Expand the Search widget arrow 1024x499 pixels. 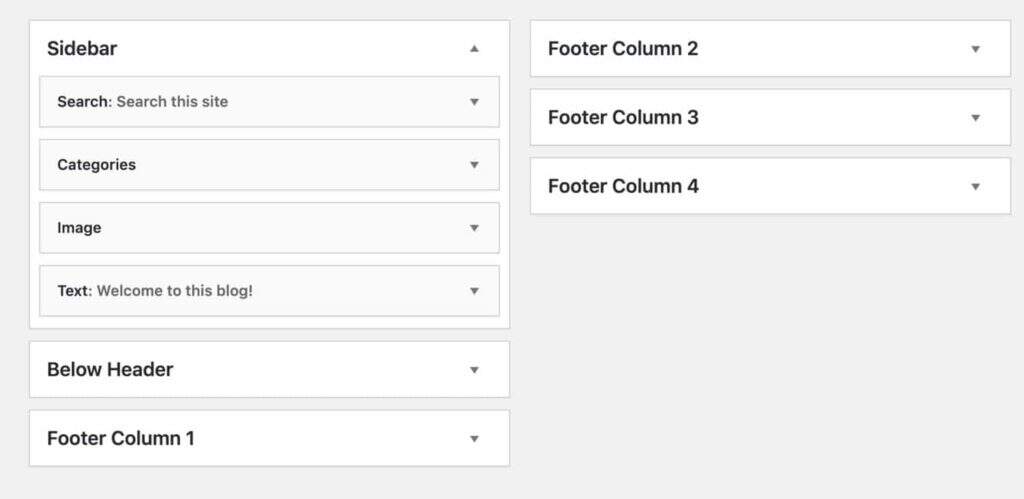(474, 101)
